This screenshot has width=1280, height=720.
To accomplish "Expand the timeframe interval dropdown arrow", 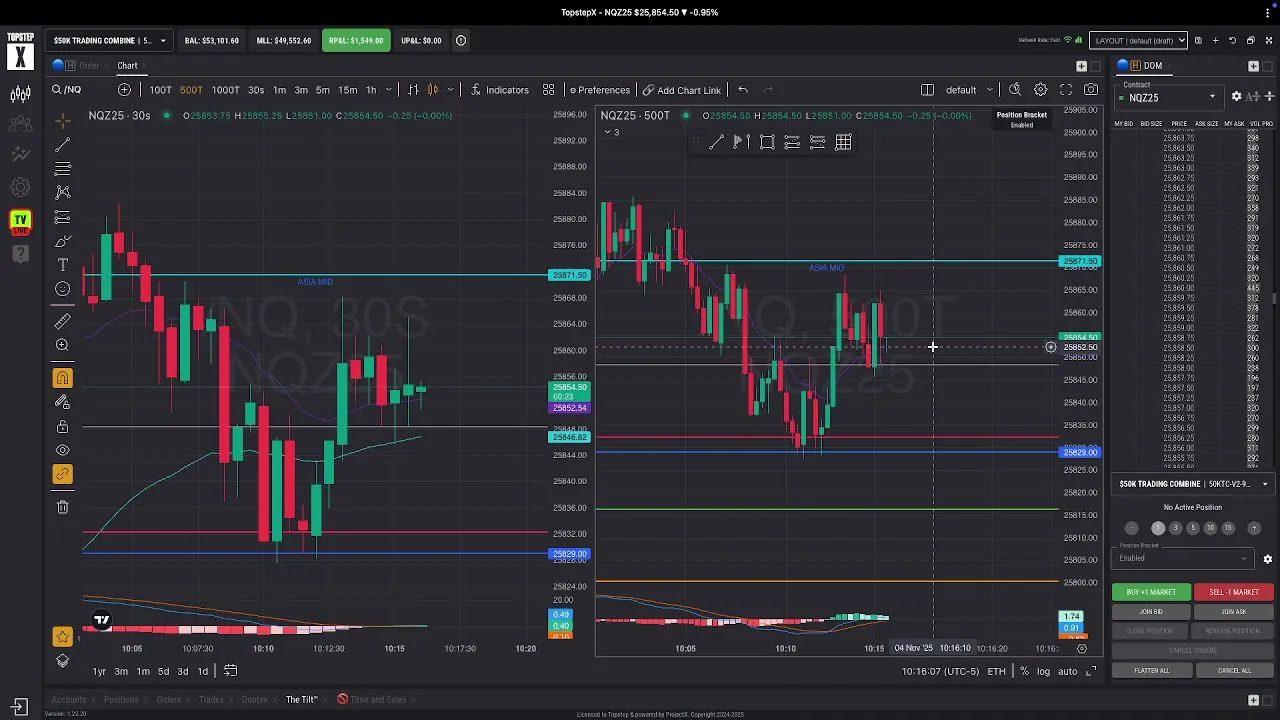I will 389,90.
